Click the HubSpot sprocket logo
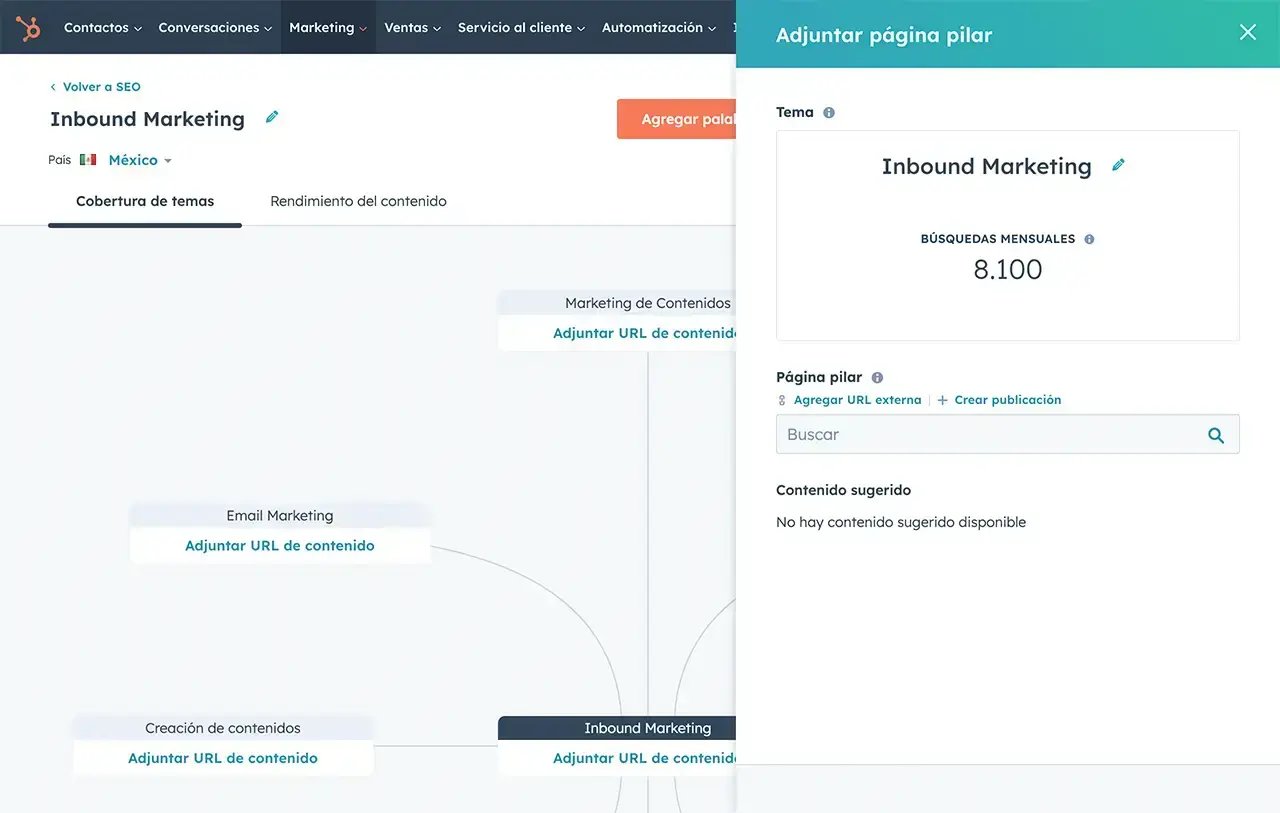 pos(28,28)
